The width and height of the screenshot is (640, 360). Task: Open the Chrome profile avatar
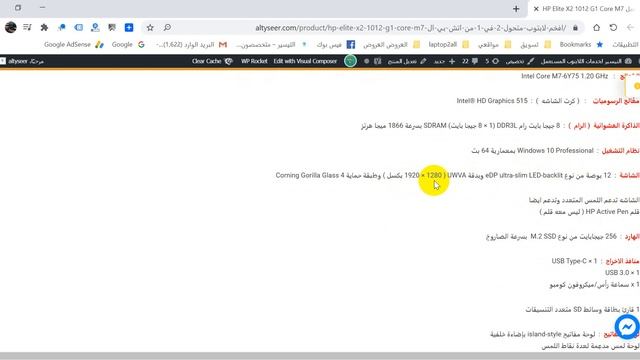pos(11,27)
